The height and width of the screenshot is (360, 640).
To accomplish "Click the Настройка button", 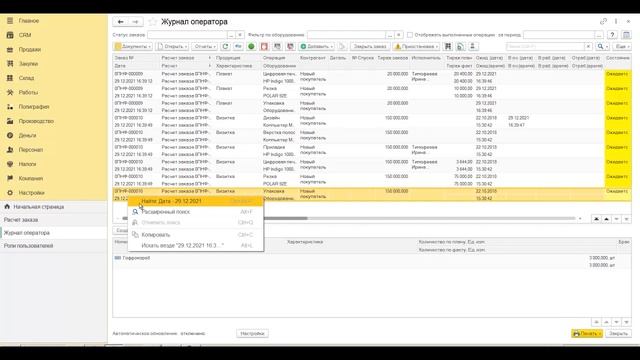I will [x=252, y=333].
